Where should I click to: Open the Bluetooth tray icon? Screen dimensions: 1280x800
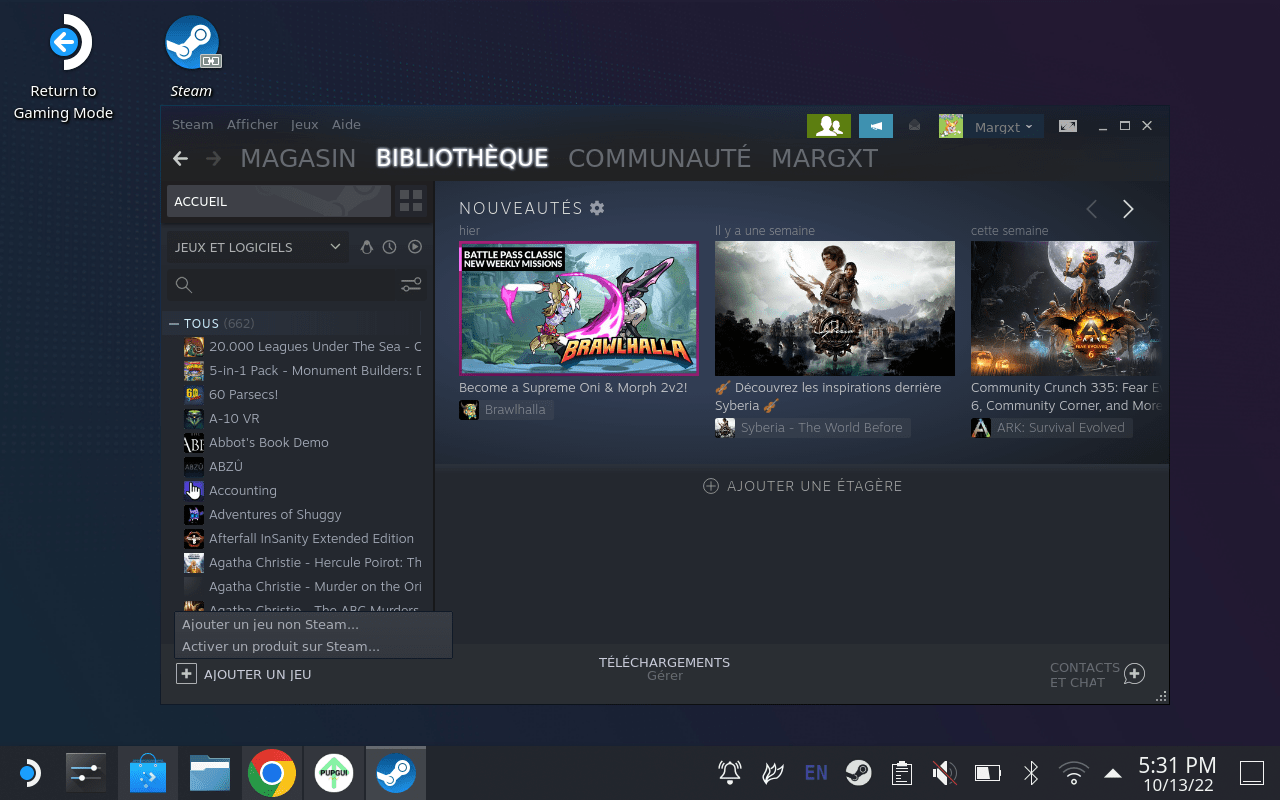click(1031, 773)
